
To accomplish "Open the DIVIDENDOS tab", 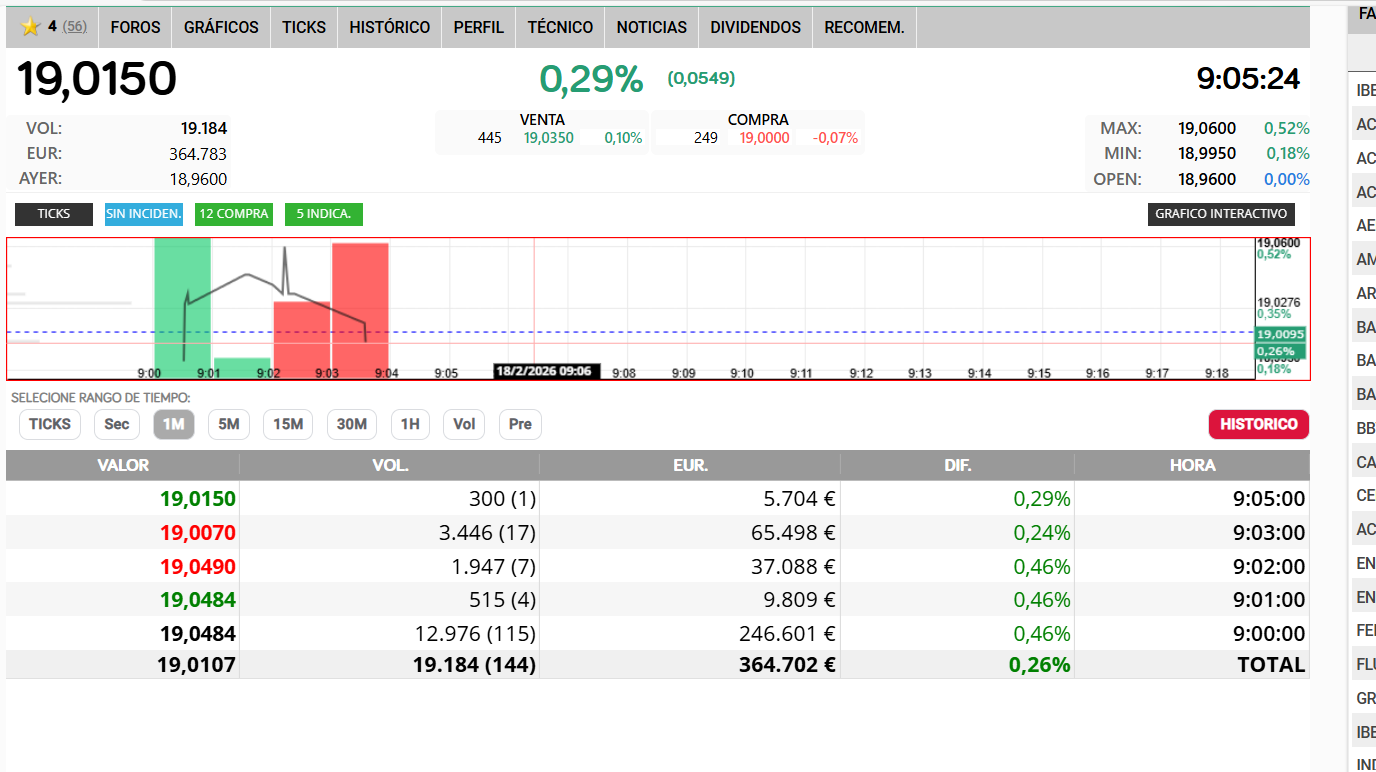I will click(x=755, y=27).
